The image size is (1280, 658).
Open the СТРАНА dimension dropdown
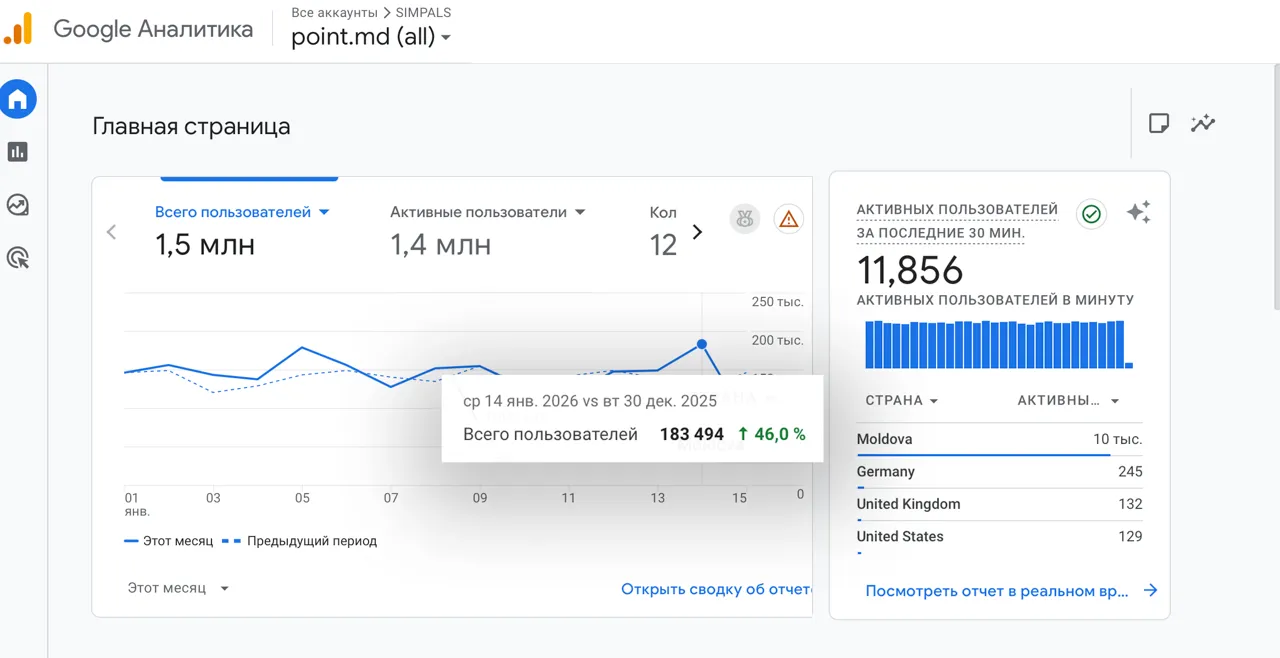902,400
